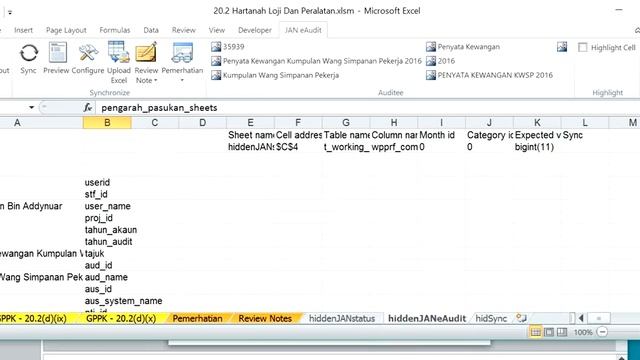This screenshot has height=360, width=640.
Task: Click the bigint(11) cell
Action: point(537,147)
